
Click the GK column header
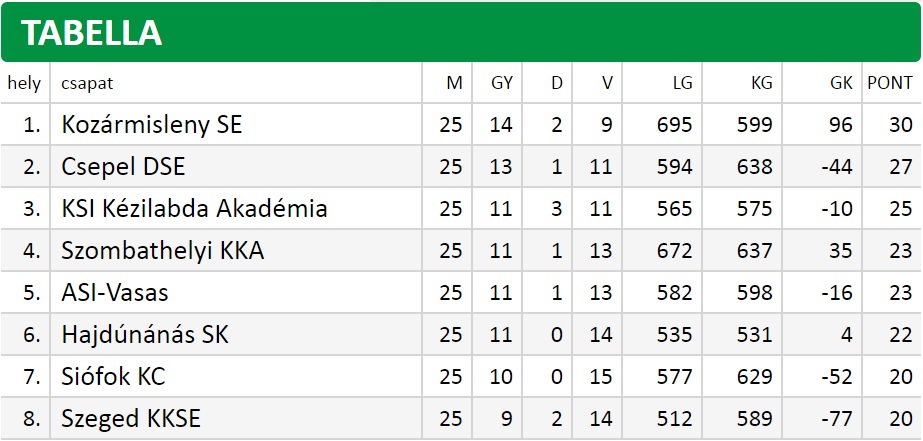pyautogui.click(x=841, y=83)
